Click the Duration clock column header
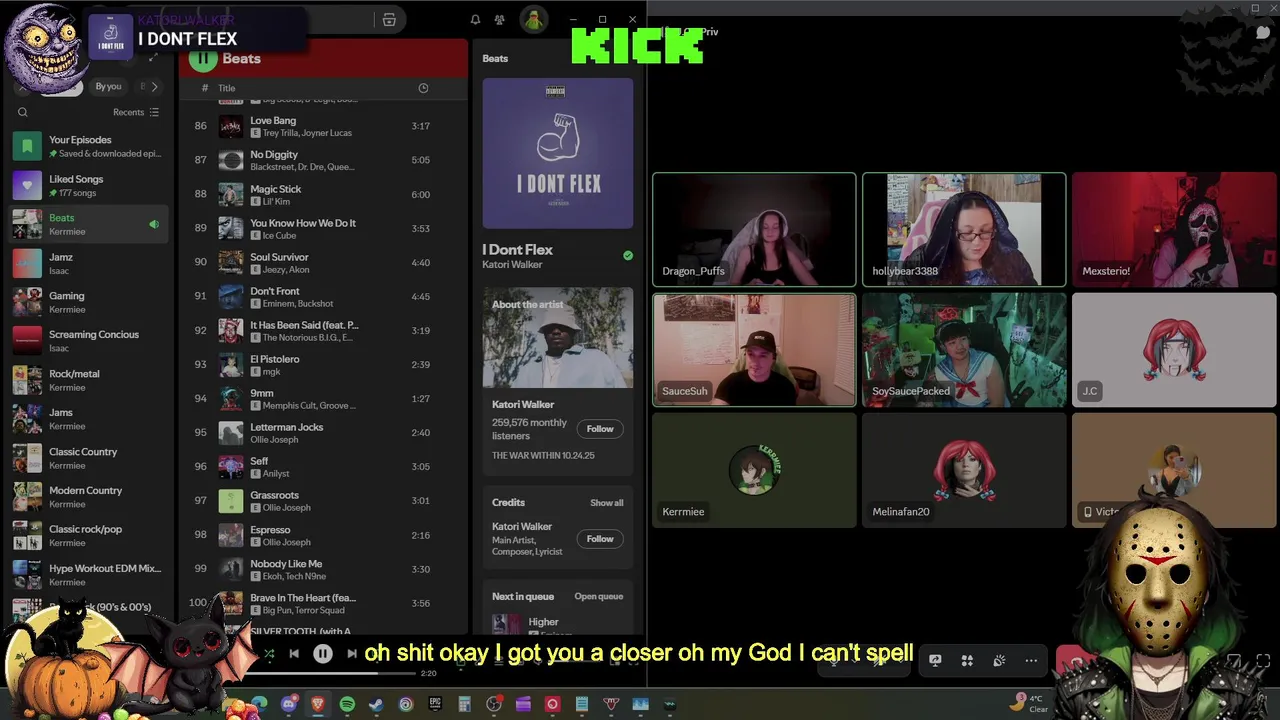 pos(423,88)
